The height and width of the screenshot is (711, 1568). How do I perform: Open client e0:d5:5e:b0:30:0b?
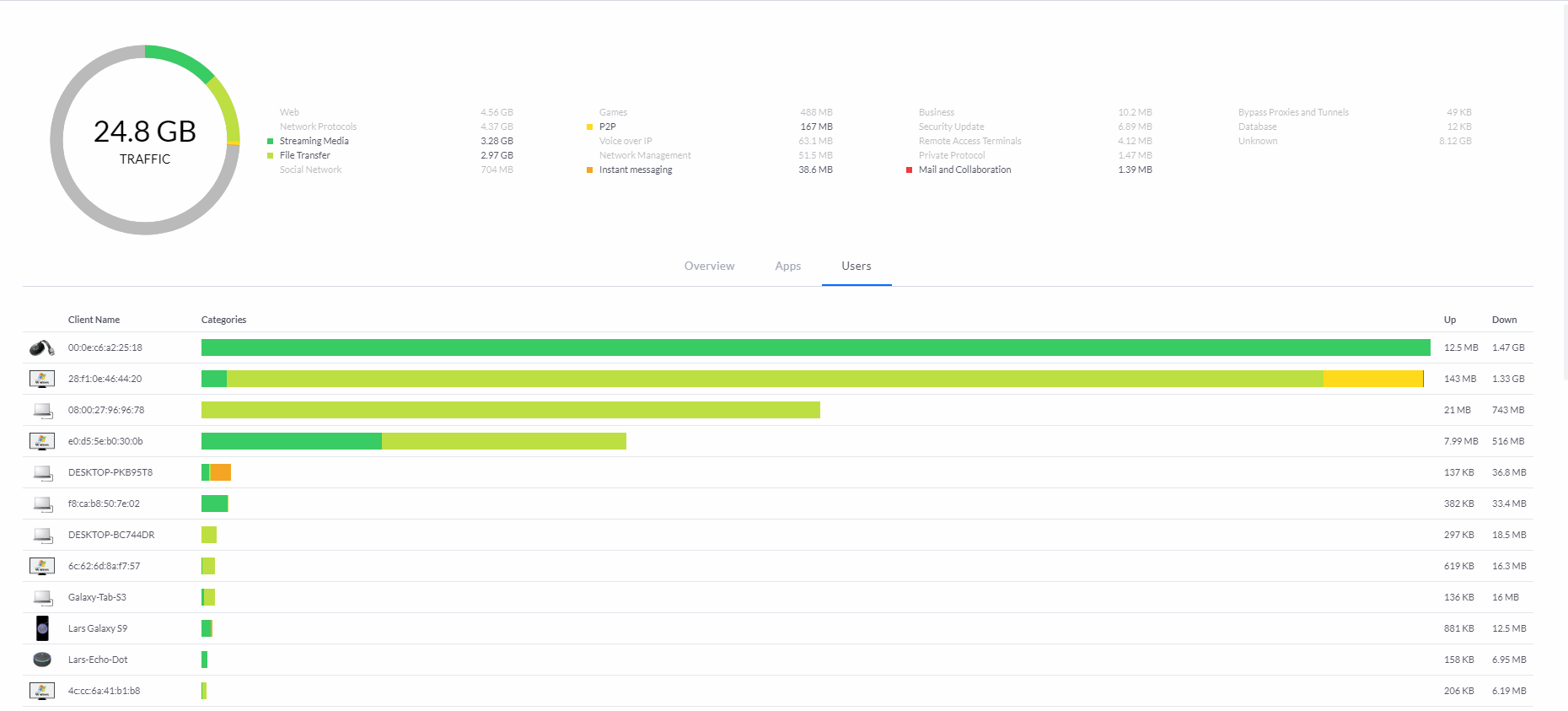pyautogui.click(x=105, y=441)
